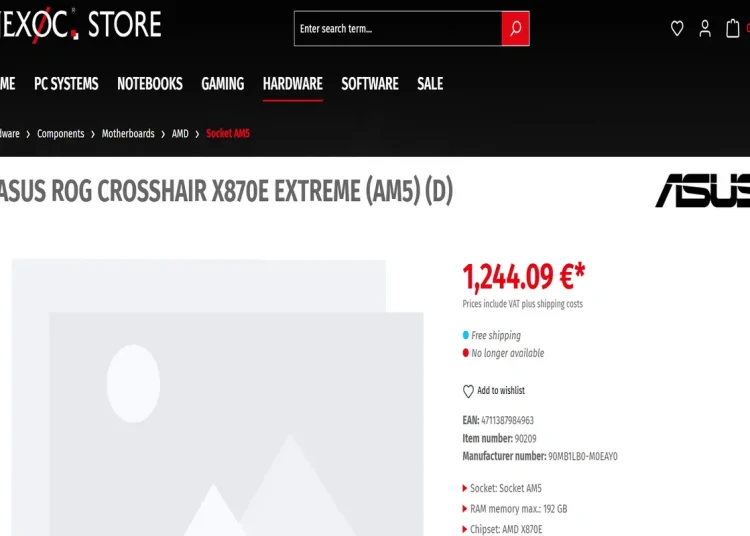750x536 pixels.
Task: Click the heart icon beside Add to wishlist
Action: point(468,391)
